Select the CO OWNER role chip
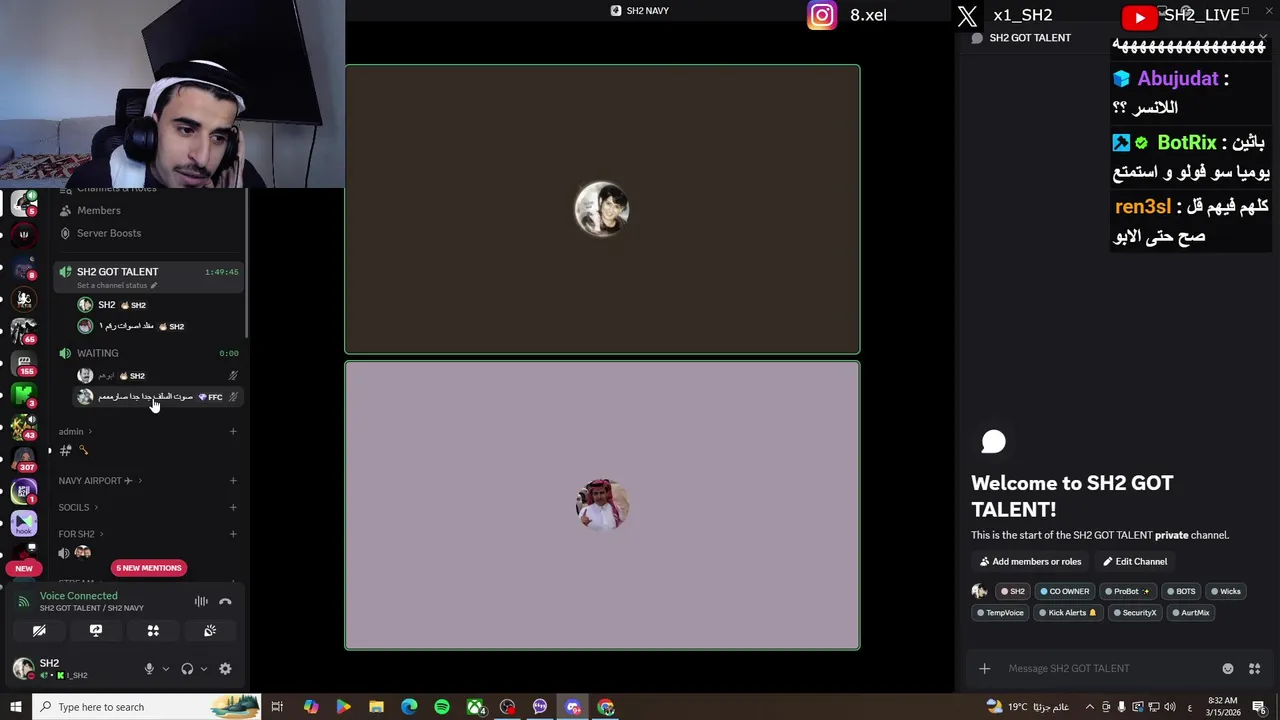The image size is (1280, 720). point(1064,591)
